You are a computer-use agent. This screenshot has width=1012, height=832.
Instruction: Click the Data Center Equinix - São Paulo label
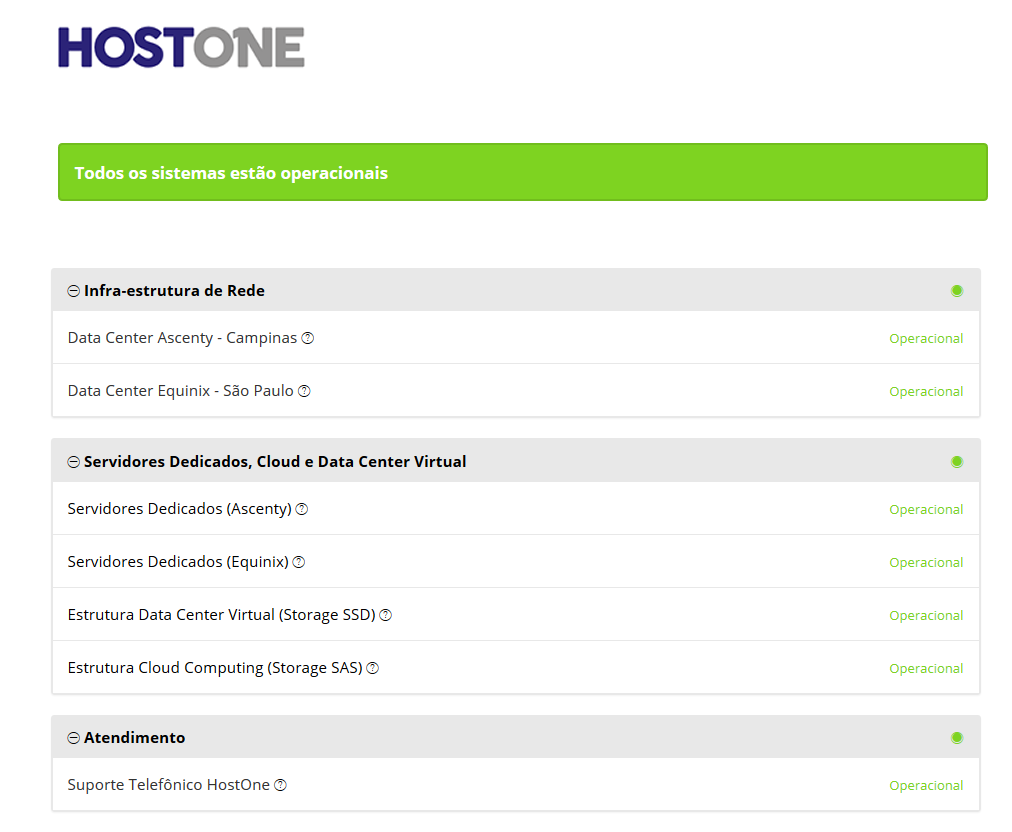(180, 391)
